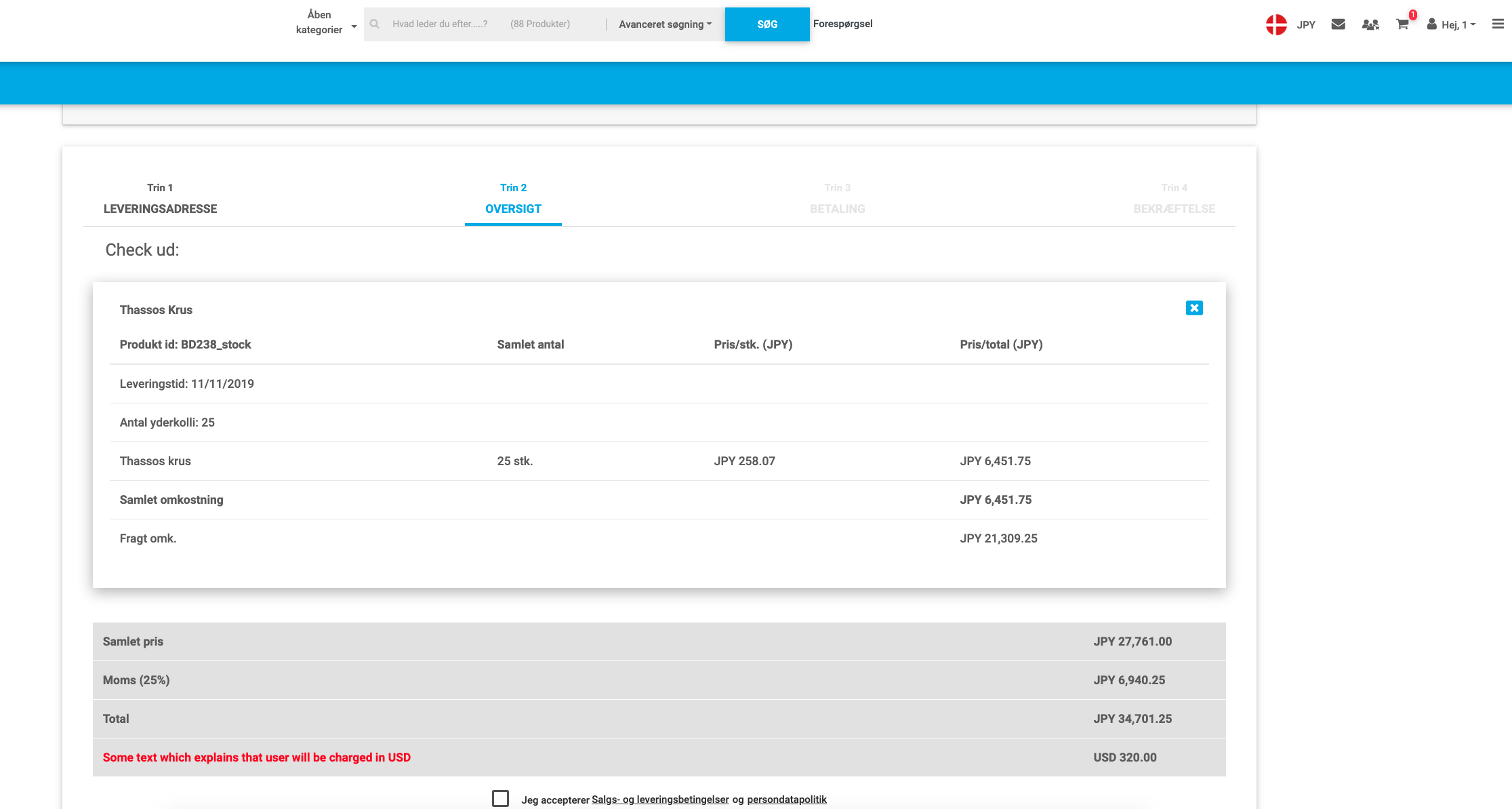Expand the Åben kategorier dropdown
The image size is (1512, 809).
coord(325,22)
